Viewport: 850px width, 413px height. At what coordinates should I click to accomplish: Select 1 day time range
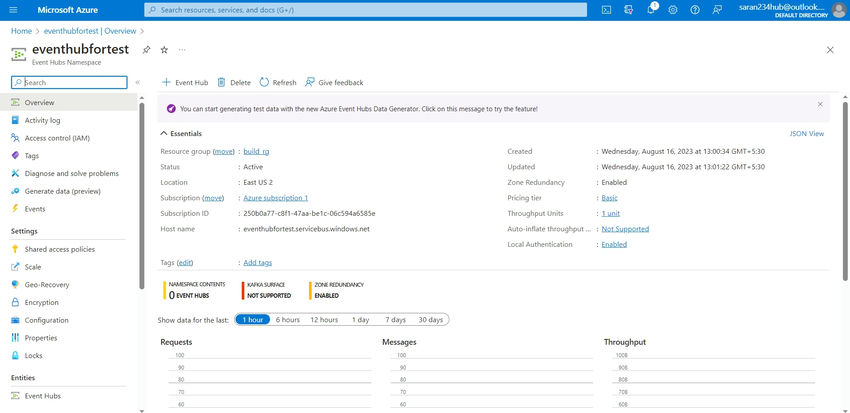tap(360, 320)
